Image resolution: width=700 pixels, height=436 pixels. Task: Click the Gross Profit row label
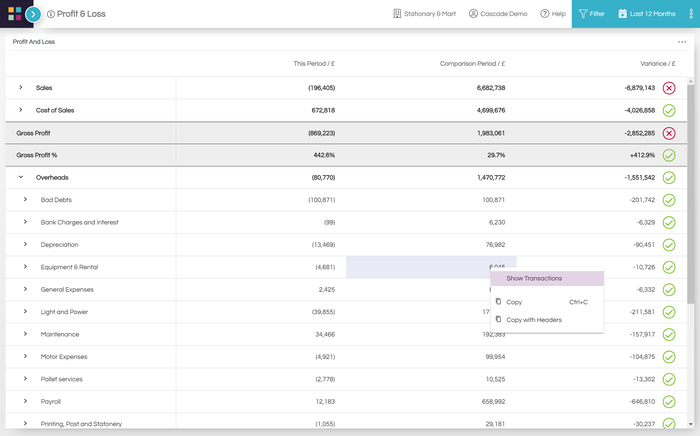point(33,133)
